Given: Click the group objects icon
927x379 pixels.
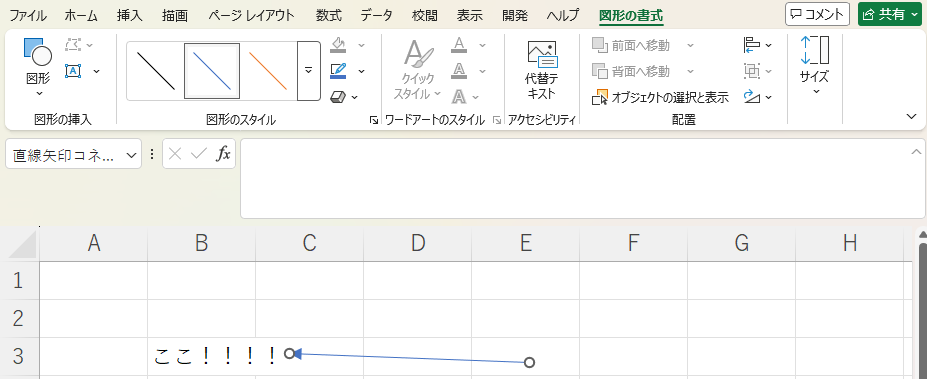Looking at the screenshot, I should point(752,71).
